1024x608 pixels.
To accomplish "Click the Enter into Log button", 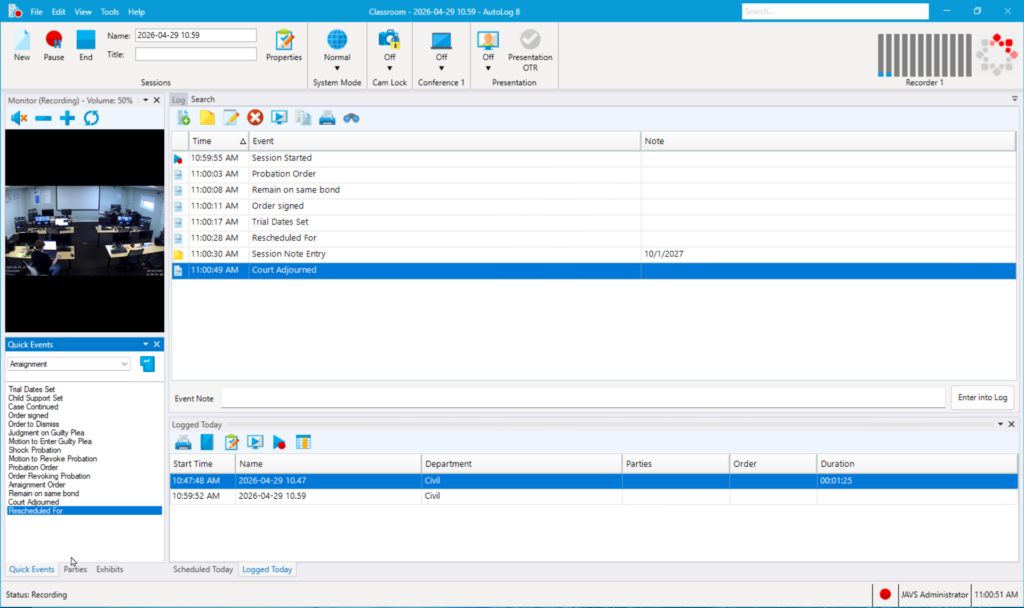I will click(x=982, y=397).
